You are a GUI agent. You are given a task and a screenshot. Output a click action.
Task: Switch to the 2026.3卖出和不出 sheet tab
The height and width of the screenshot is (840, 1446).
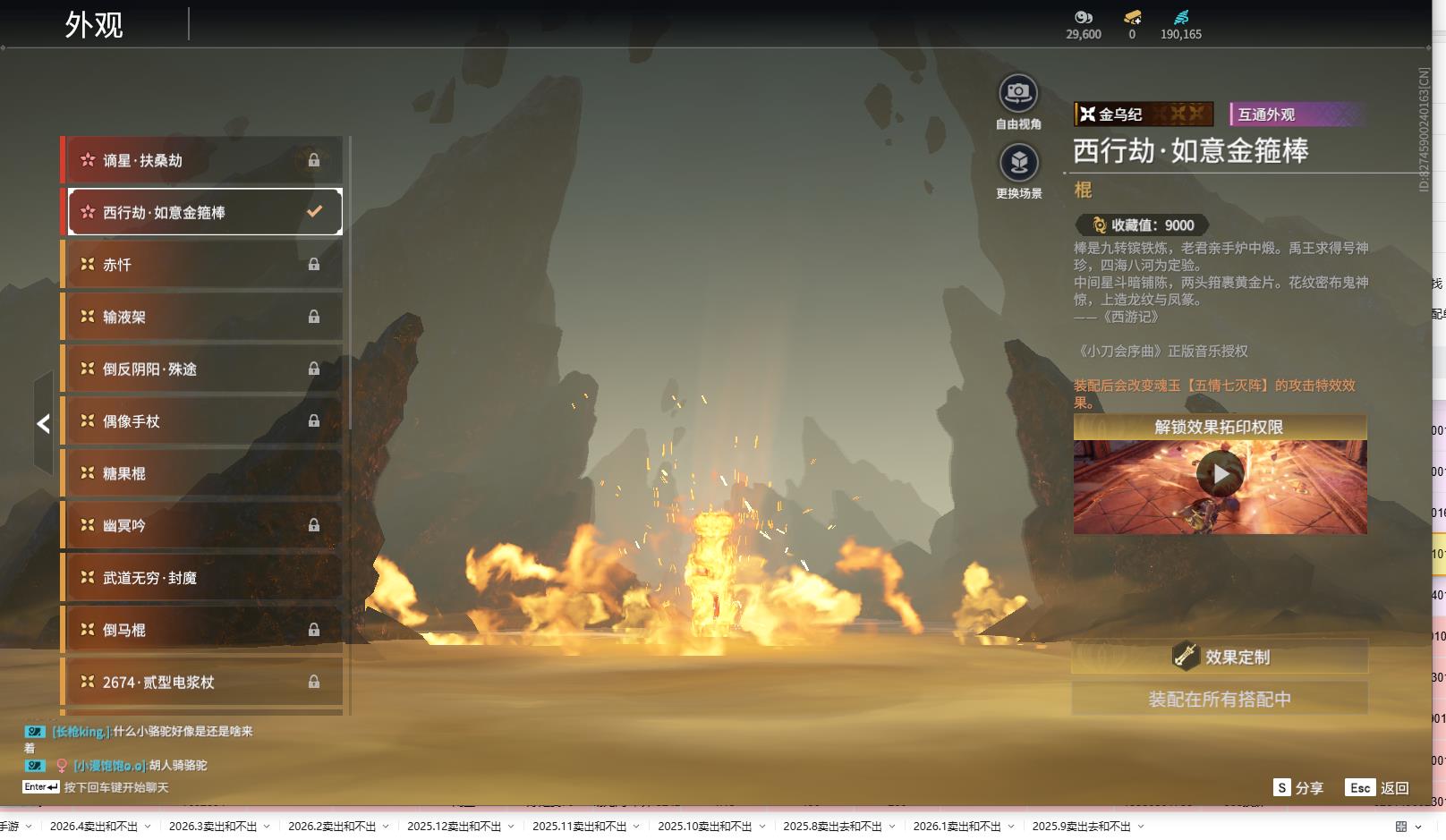tap(212, 827)
